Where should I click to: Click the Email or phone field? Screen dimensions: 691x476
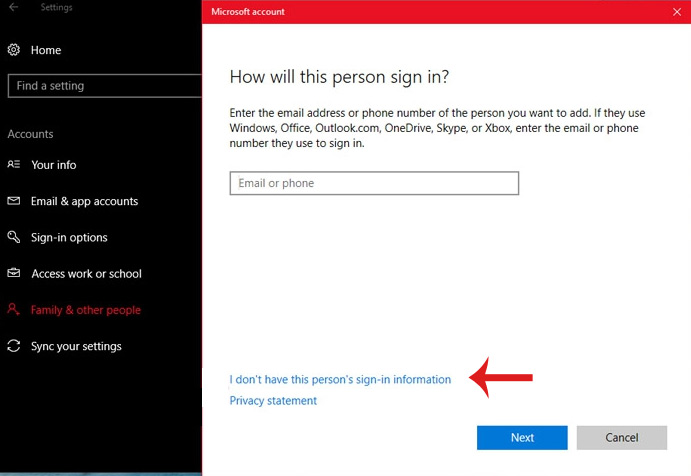[x=374, y=183]
